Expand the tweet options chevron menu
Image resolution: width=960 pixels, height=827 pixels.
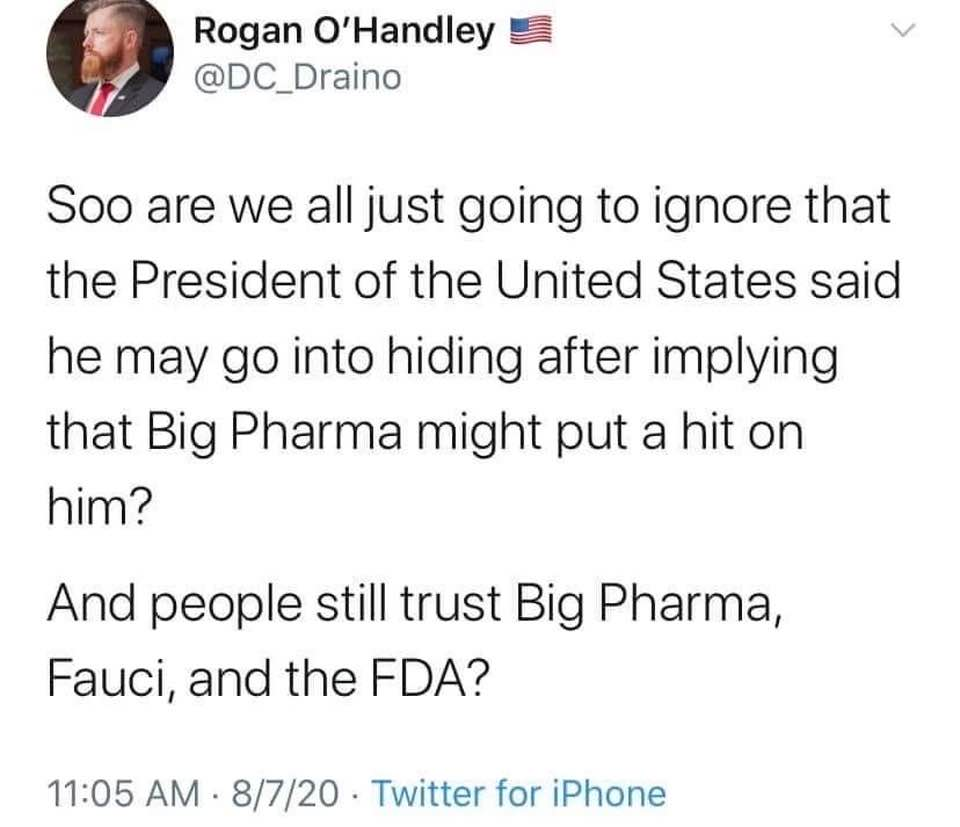point(902,29)
